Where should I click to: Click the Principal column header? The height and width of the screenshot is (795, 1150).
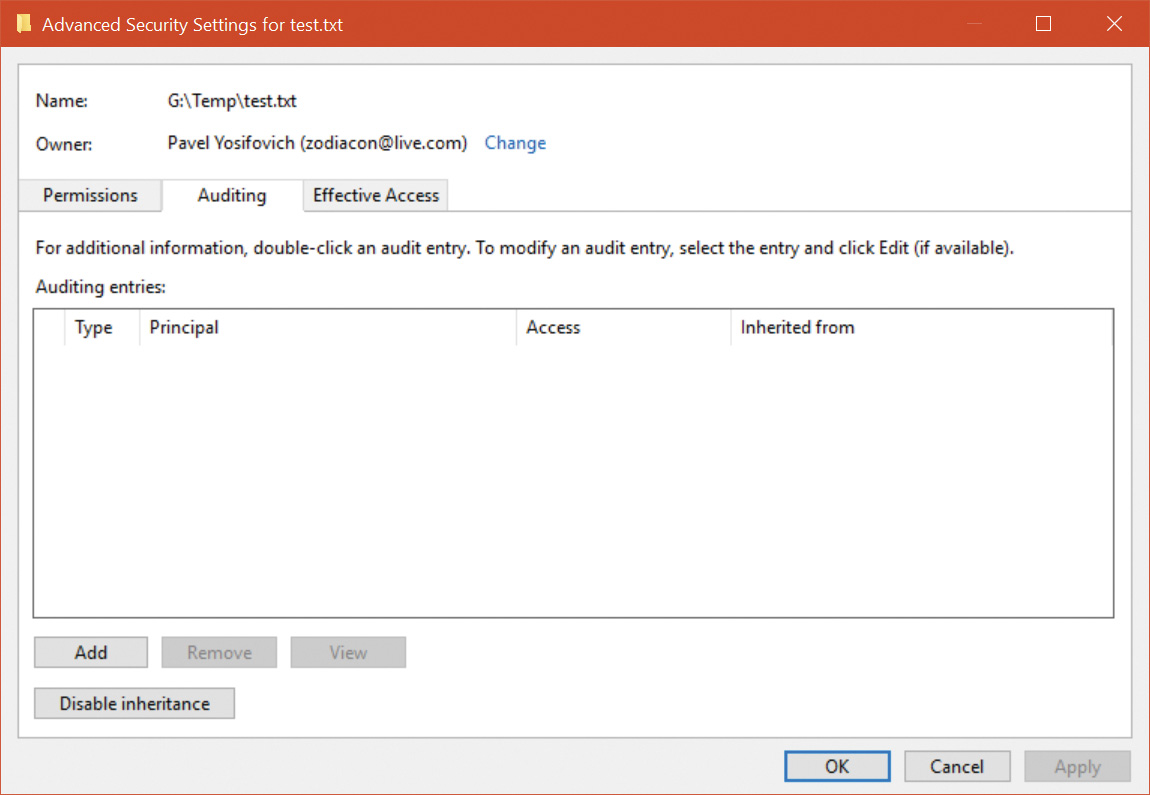(184, 327)
